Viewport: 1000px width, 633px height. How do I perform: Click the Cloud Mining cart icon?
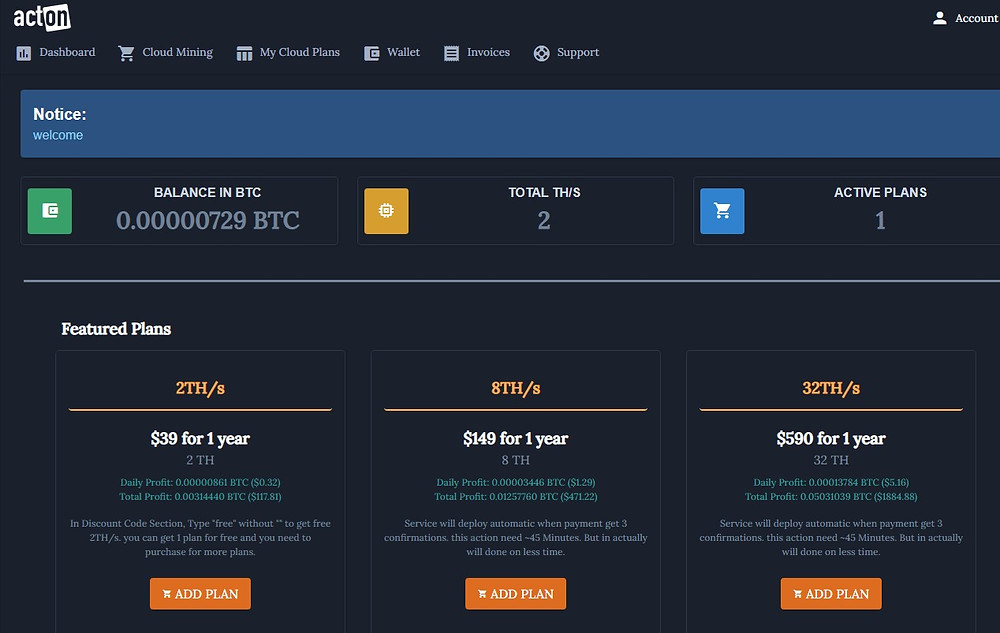[x=126, y=54]
